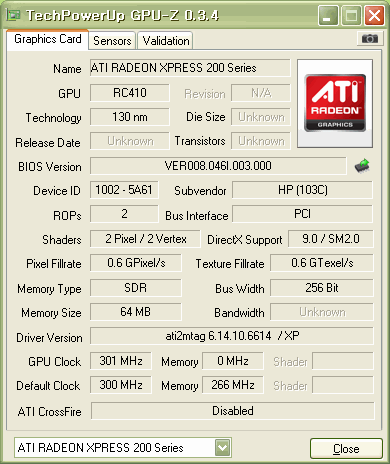Click the Driver Version label

click(x=49, y=338)
